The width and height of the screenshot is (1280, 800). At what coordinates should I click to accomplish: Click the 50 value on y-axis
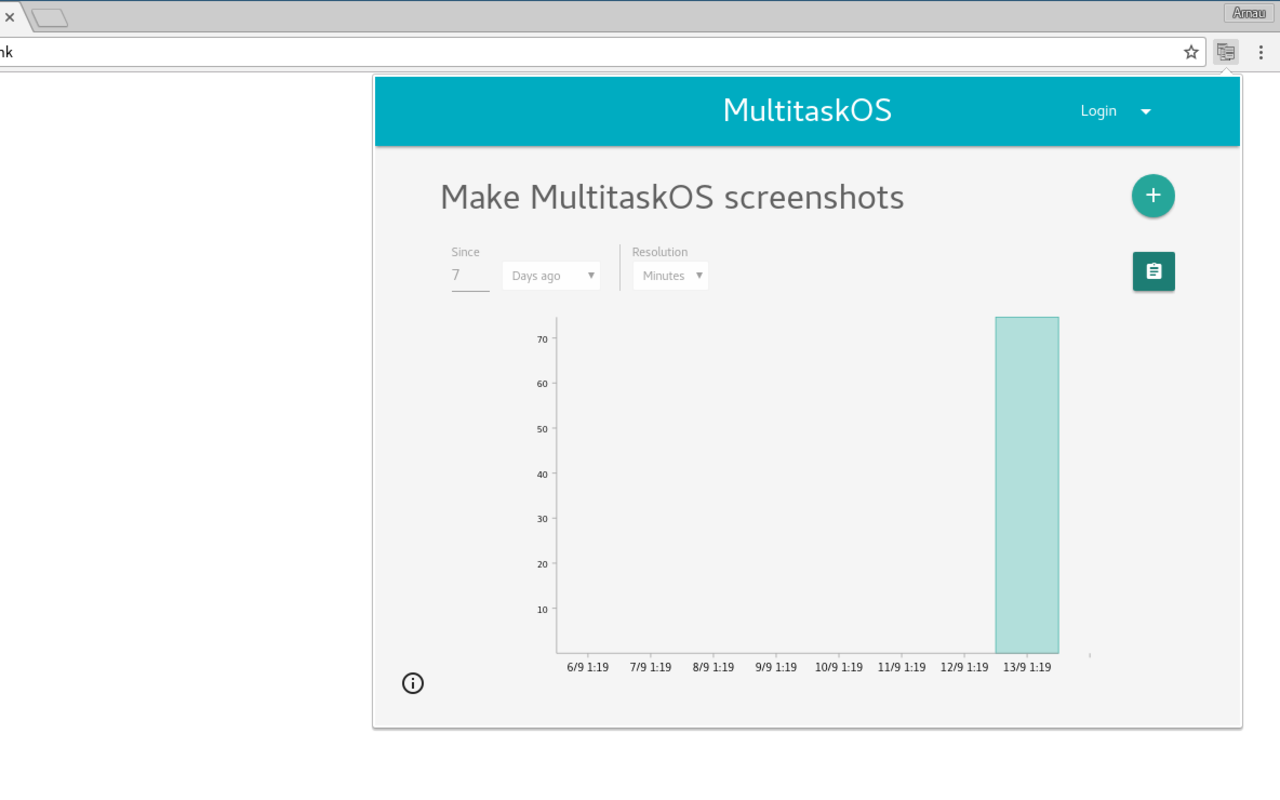click(x=542, y=429)
